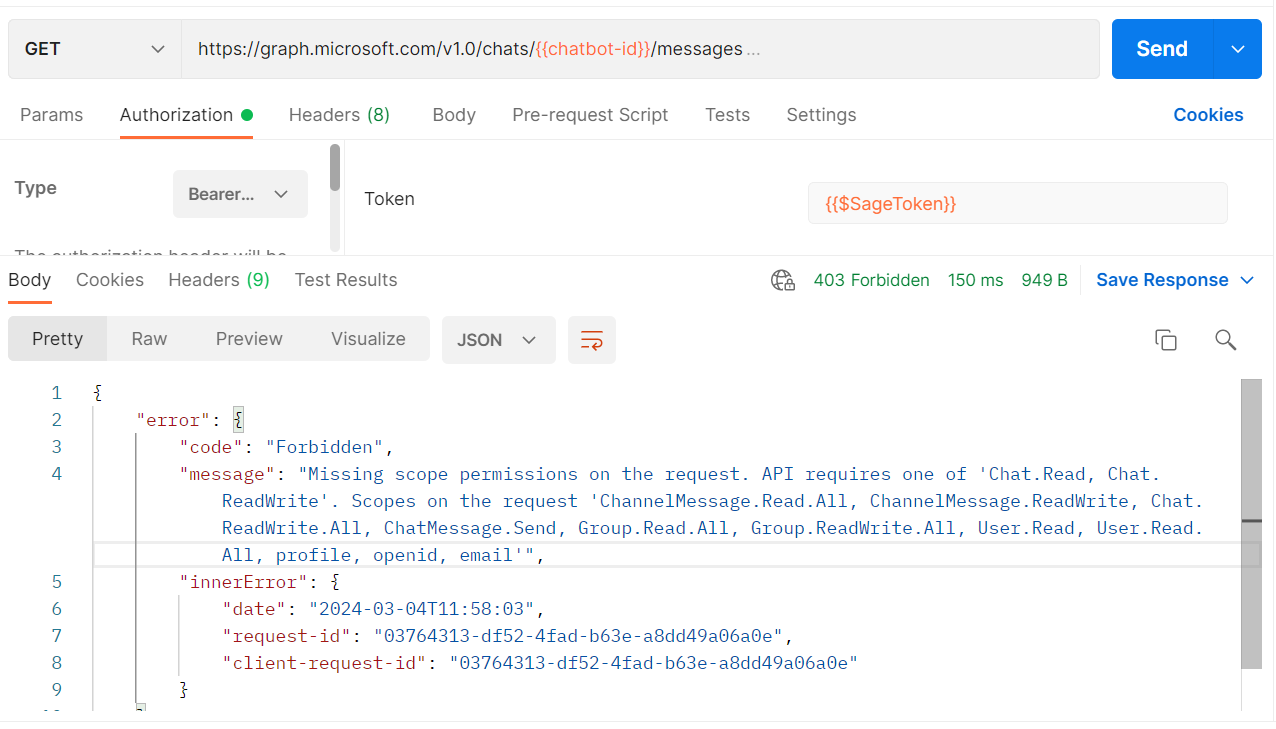
Task: Click the network globe lock icon
Action: (x=783, y=280)
